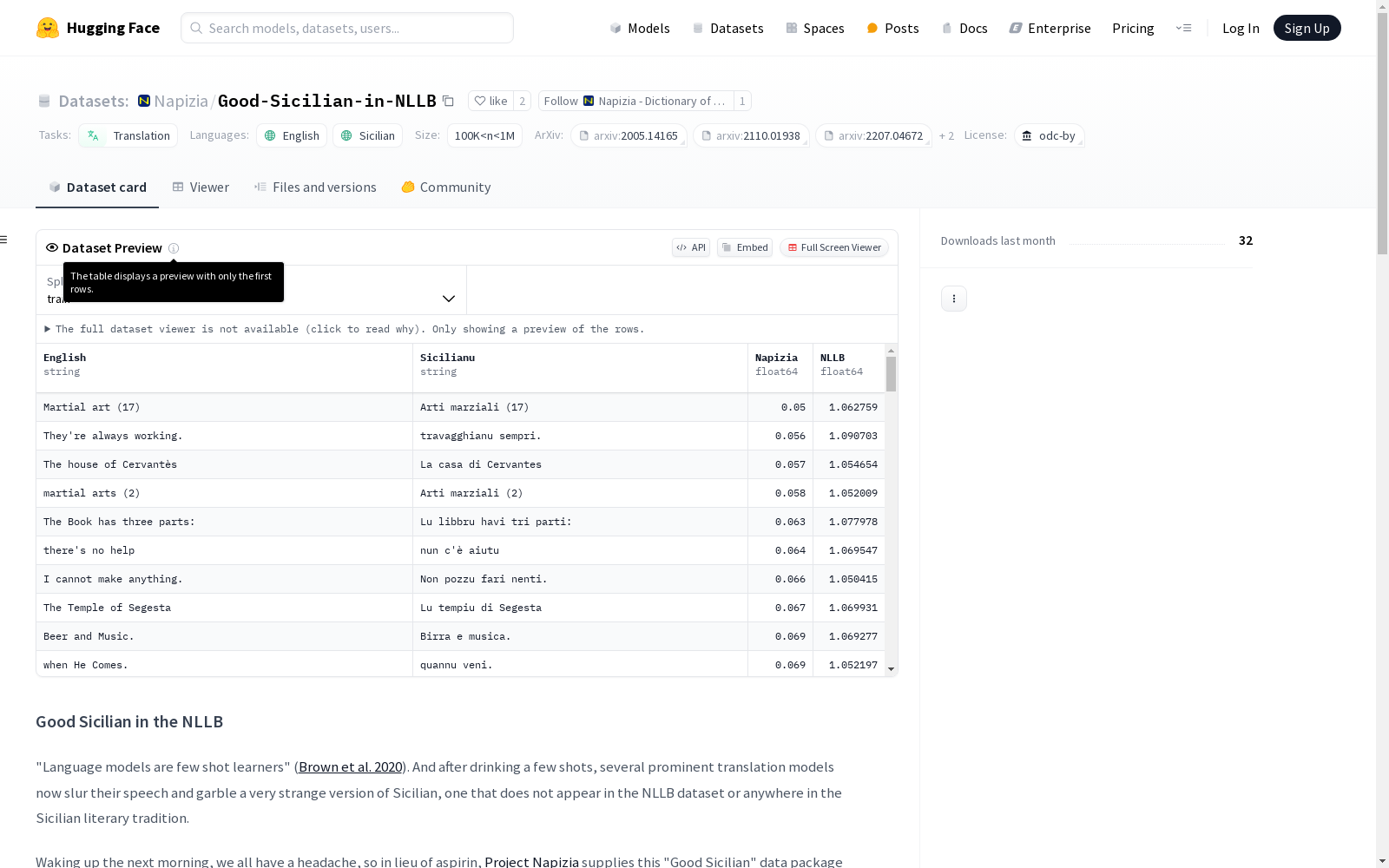The image size is (1389, 868).
Task: Open arxiv:2207.04672 tag
Action: pos(873,135)
